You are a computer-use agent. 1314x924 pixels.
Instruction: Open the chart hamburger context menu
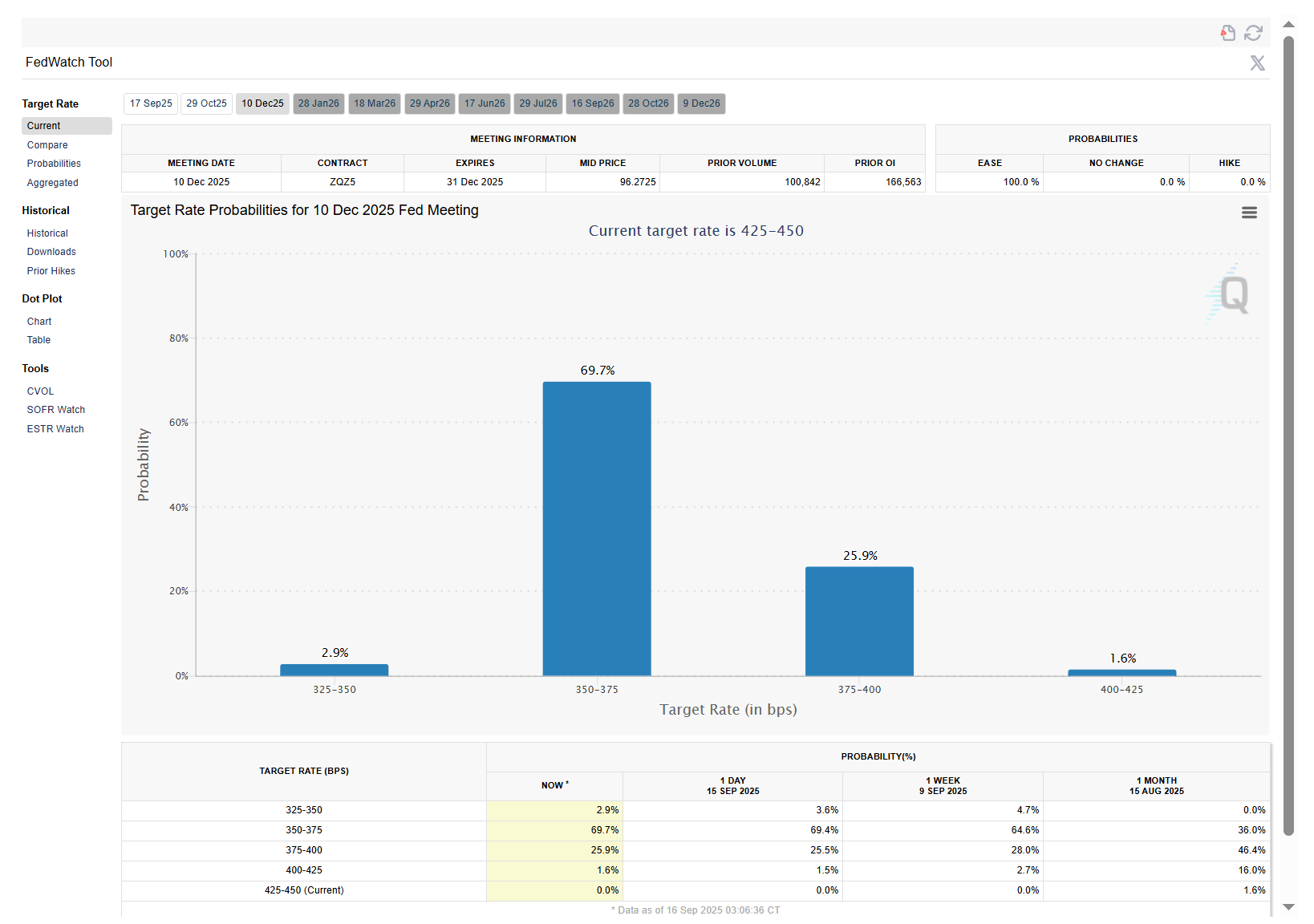coord(1249,213)
